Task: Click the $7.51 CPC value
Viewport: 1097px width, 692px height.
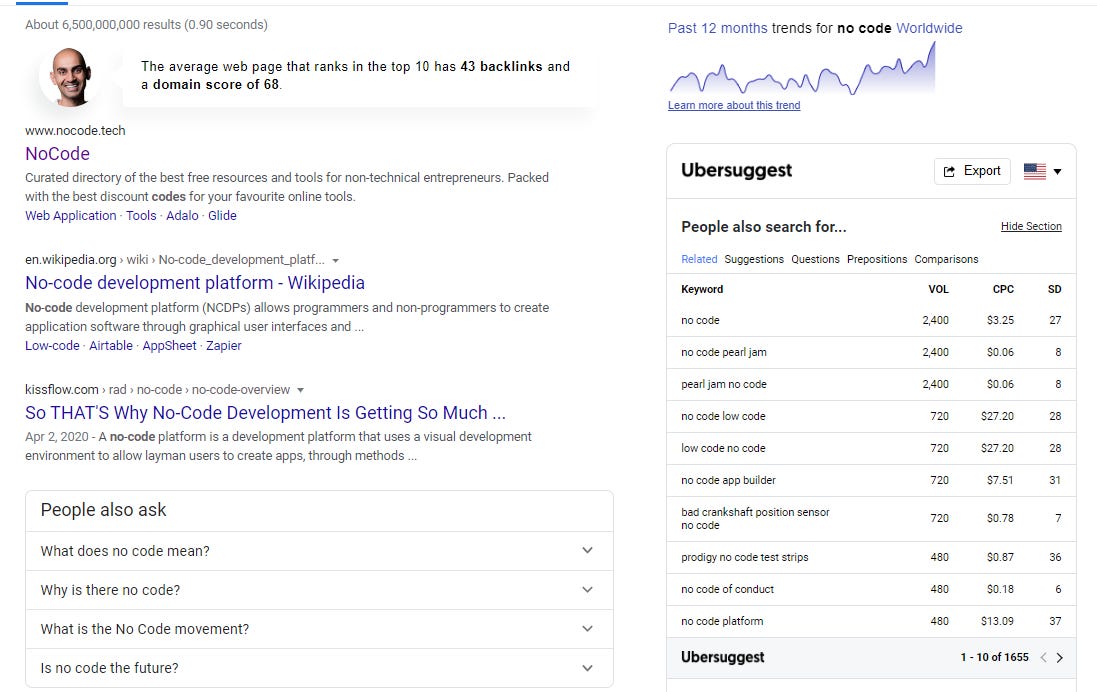Action: pyautogui.click(x=1000, y=481)
